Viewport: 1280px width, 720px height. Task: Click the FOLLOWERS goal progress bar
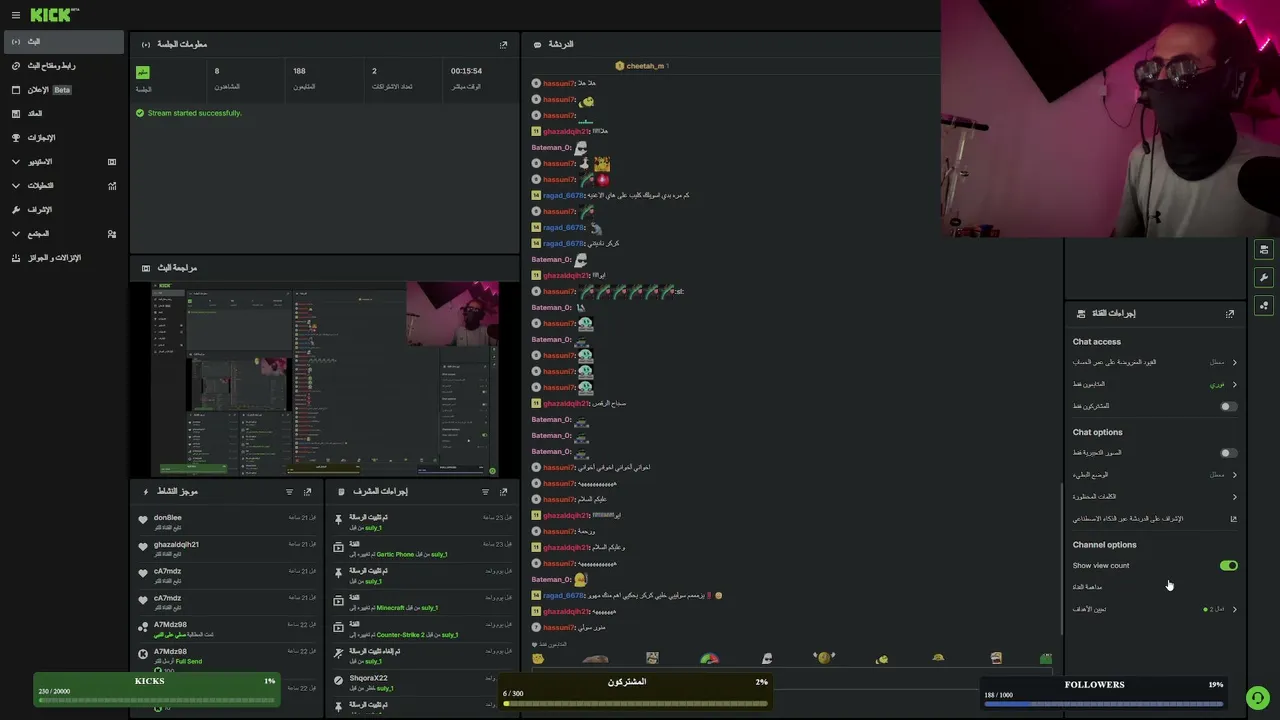(1104, 693)
